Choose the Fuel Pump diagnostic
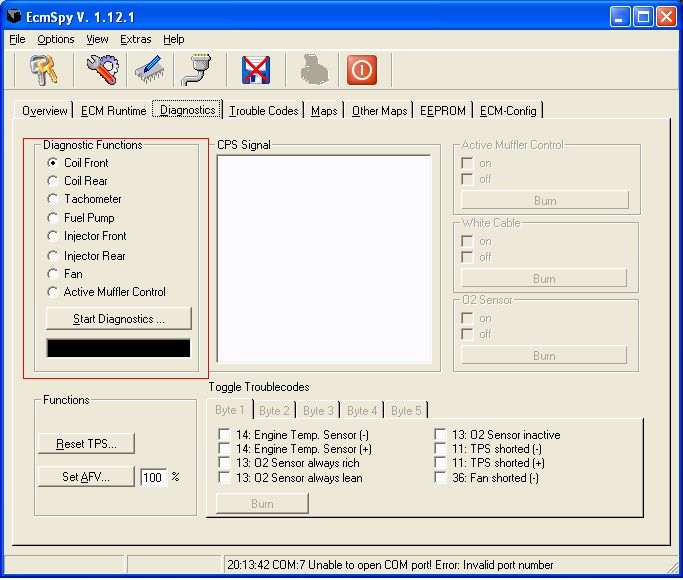 53,218
